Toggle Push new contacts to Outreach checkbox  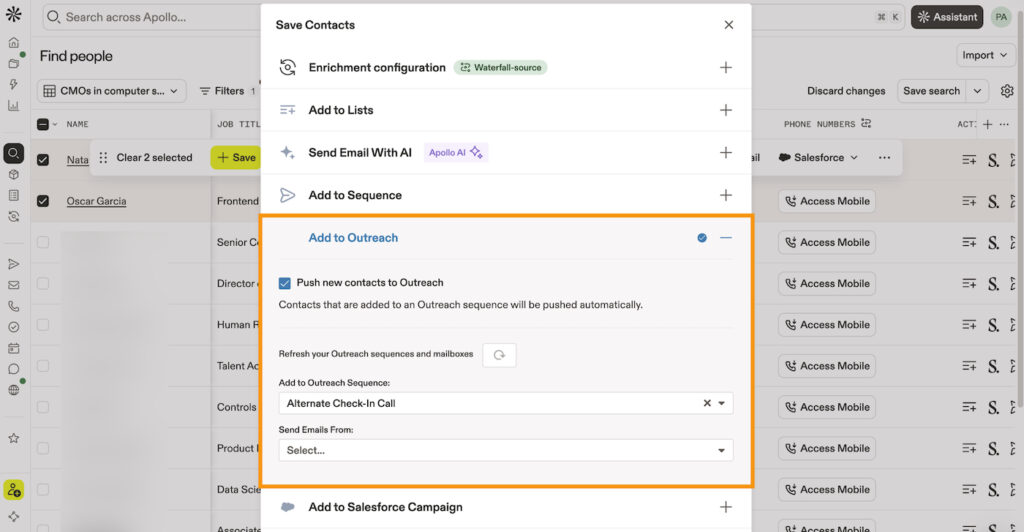[x=284, y=283]
